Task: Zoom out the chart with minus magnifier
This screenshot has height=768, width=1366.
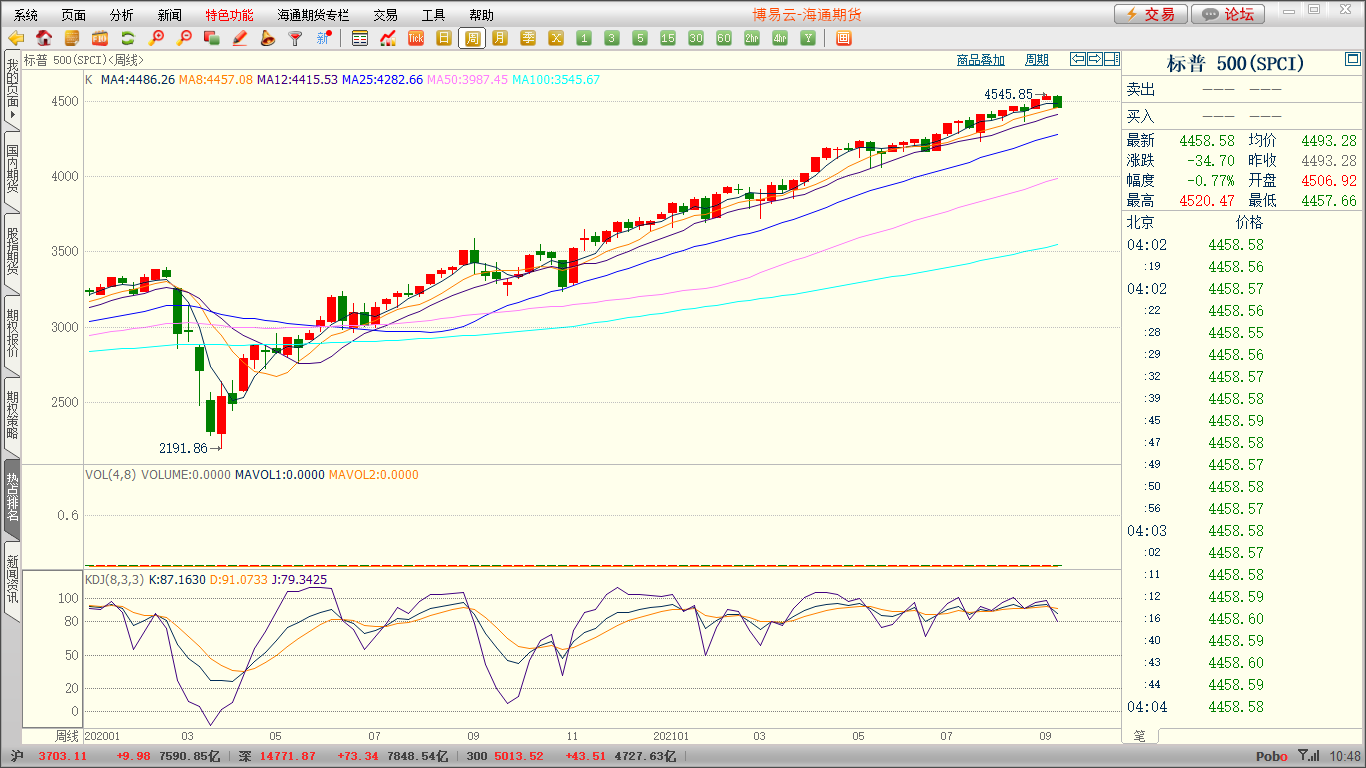Action: 184,38
